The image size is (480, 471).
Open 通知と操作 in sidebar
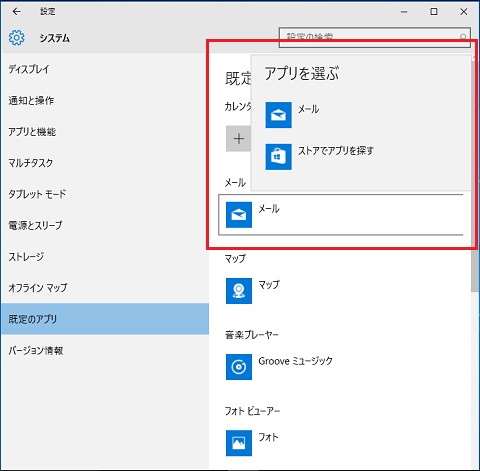[x=105, y=100]
